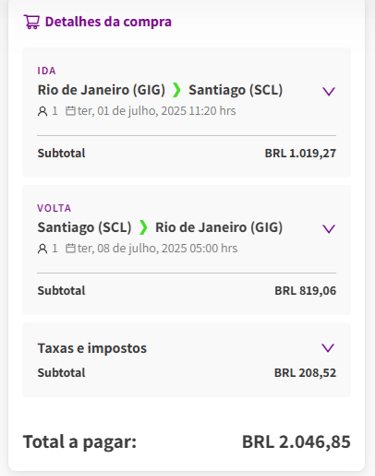Click the Detalhes da compra heading
This screenshot has height=476, width=375.
108,22
